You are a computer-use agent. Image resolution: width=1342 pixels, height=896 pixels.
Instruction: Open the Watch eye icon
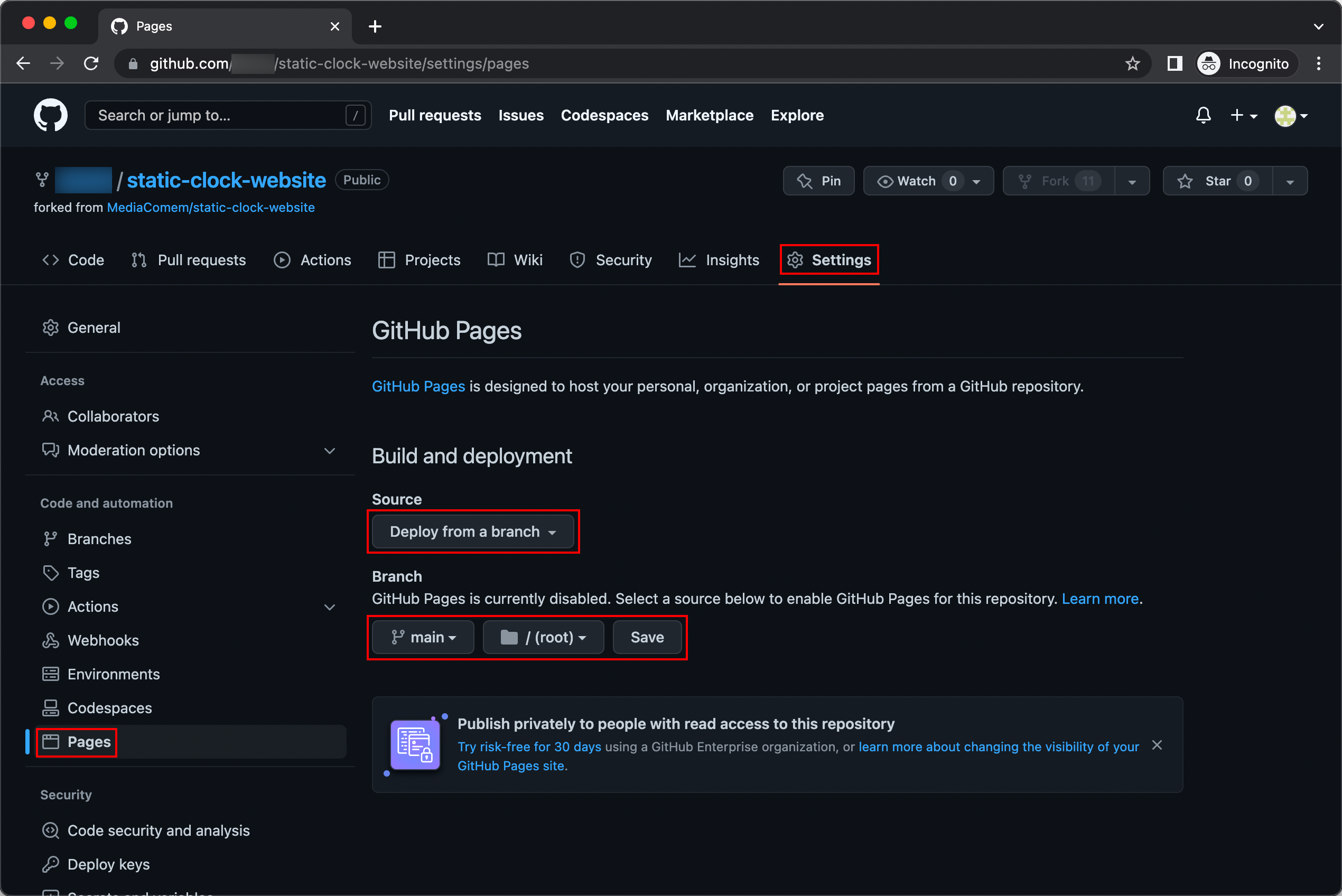[884, 181]
